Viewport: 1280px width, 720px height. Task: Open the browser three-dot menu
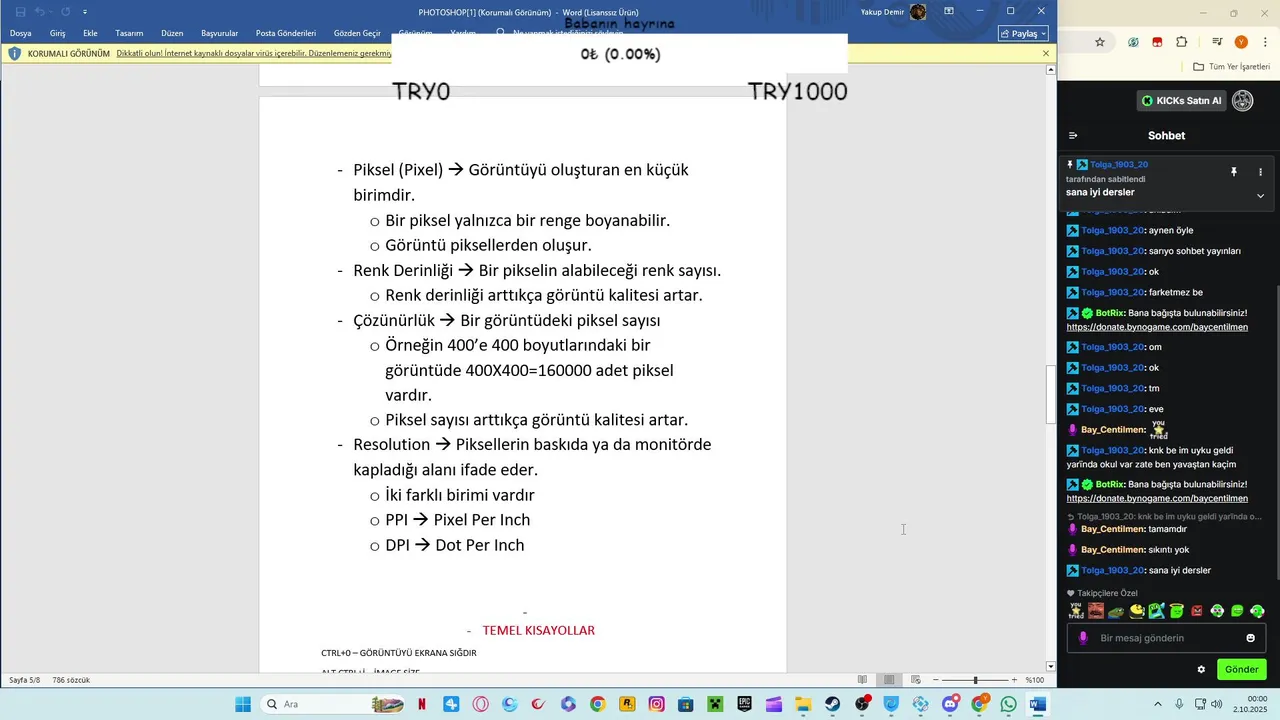click(x=1265, y=42)
